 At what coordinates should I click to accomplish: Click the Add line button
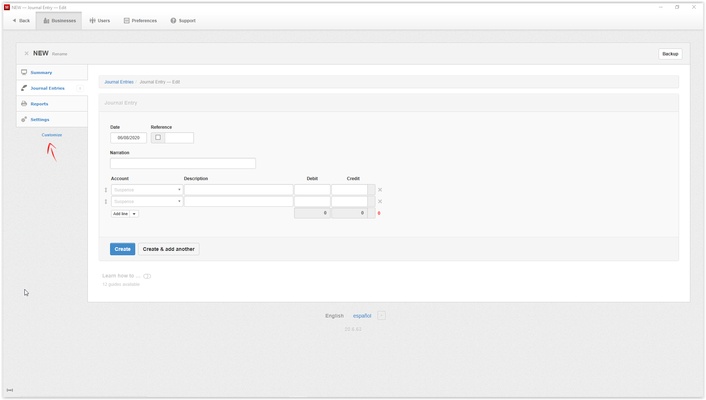pos(120,214)
